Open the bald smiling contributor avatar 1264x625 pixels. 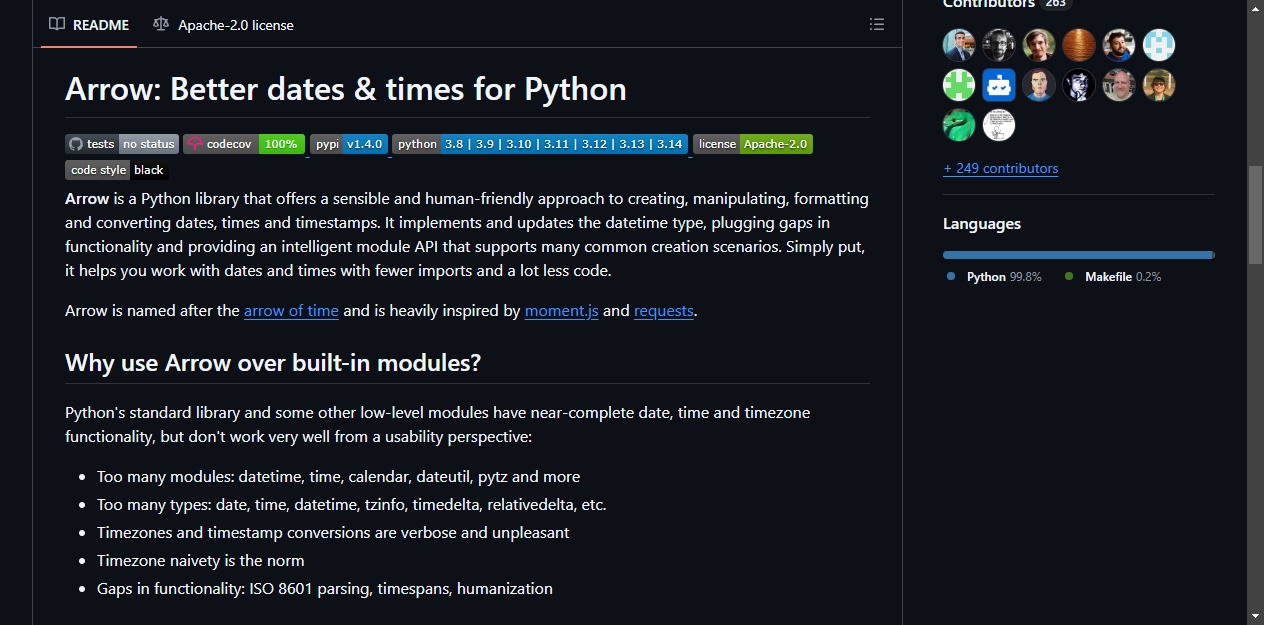(1119, 85)
